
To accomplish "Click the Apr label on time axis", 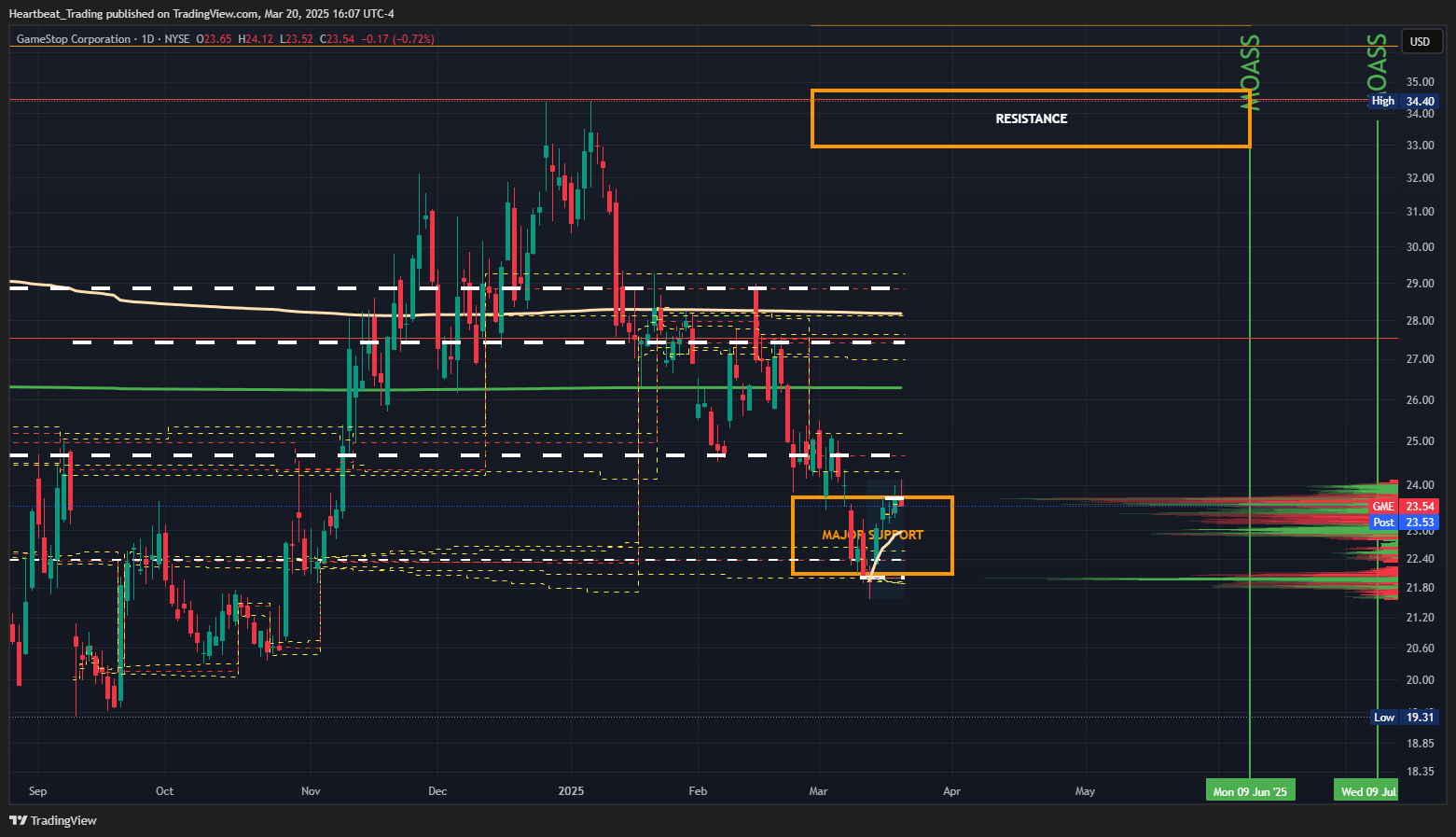I will (x=951, y=791).
